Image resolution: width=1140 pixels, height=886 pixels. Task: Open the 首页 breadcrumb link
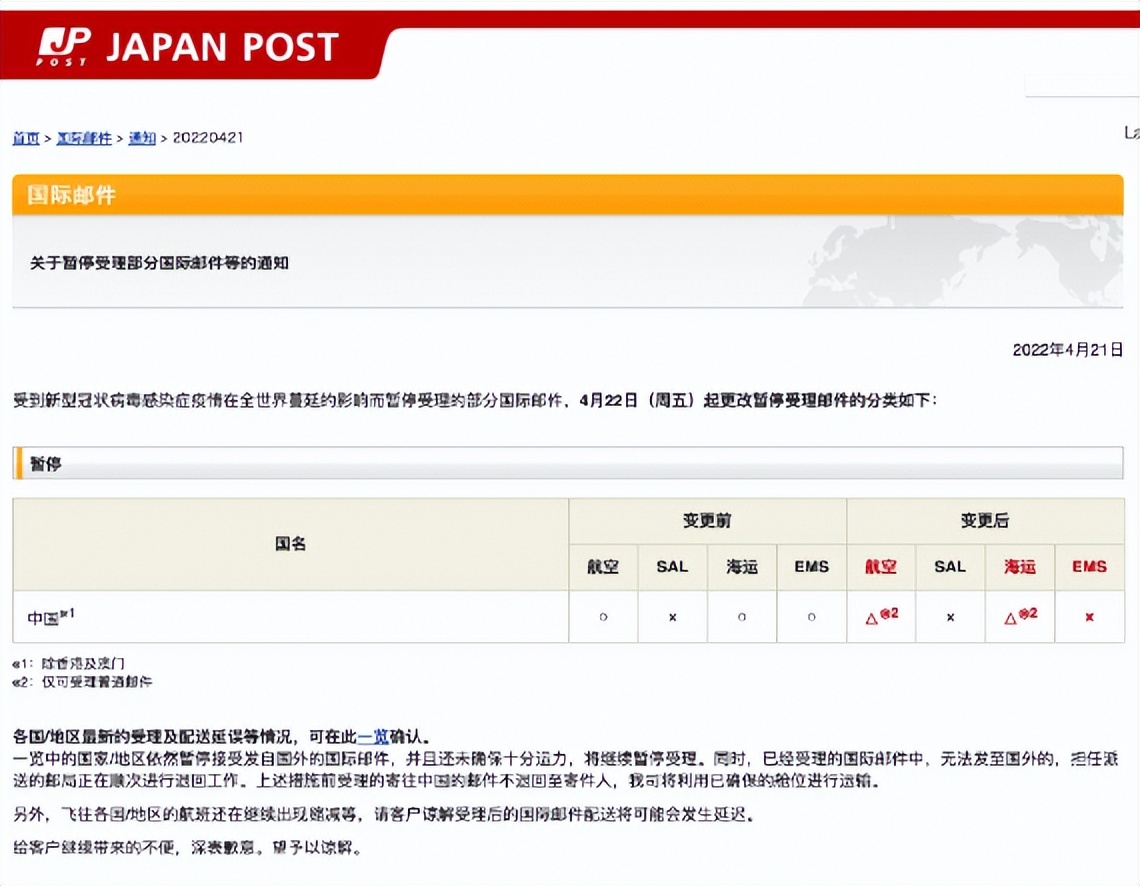tap(25, 138)
